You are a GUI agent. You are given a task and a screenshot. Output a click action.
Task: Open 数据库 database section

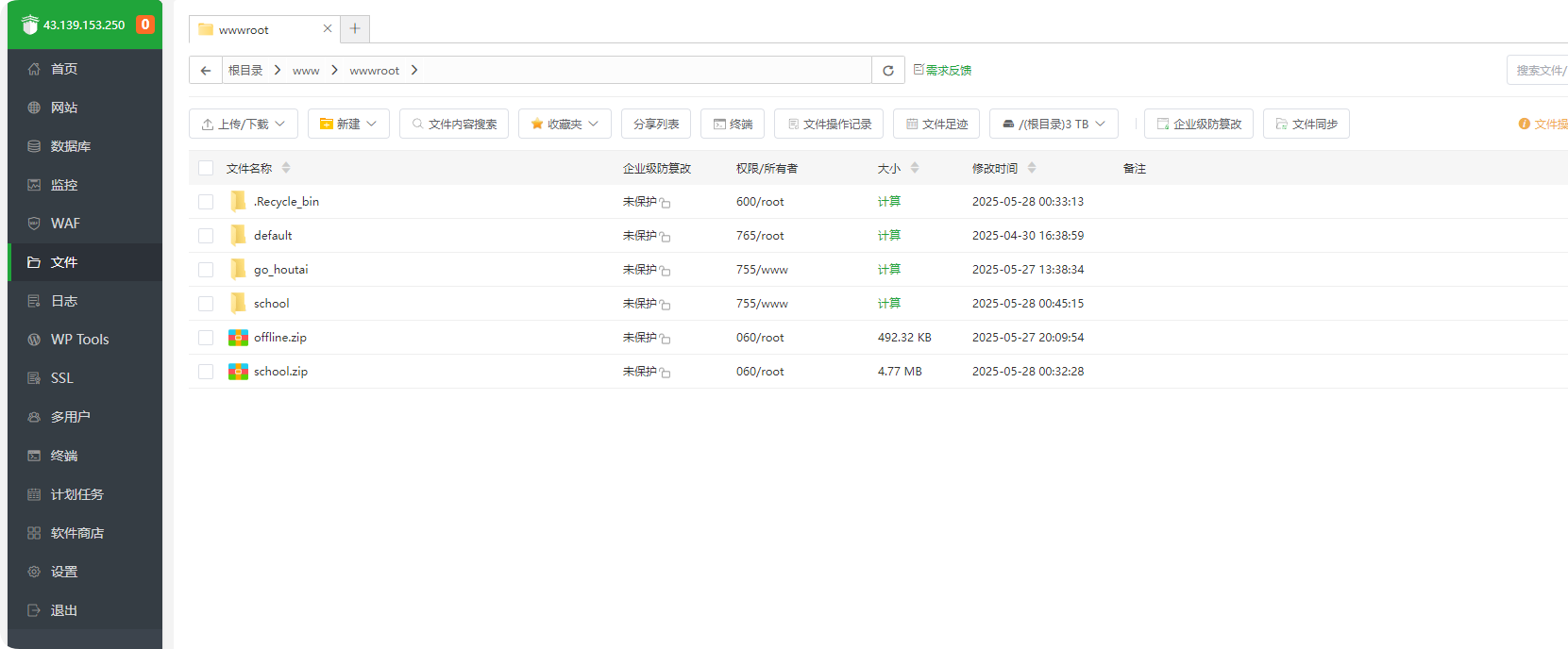click(x=85, y=146)
